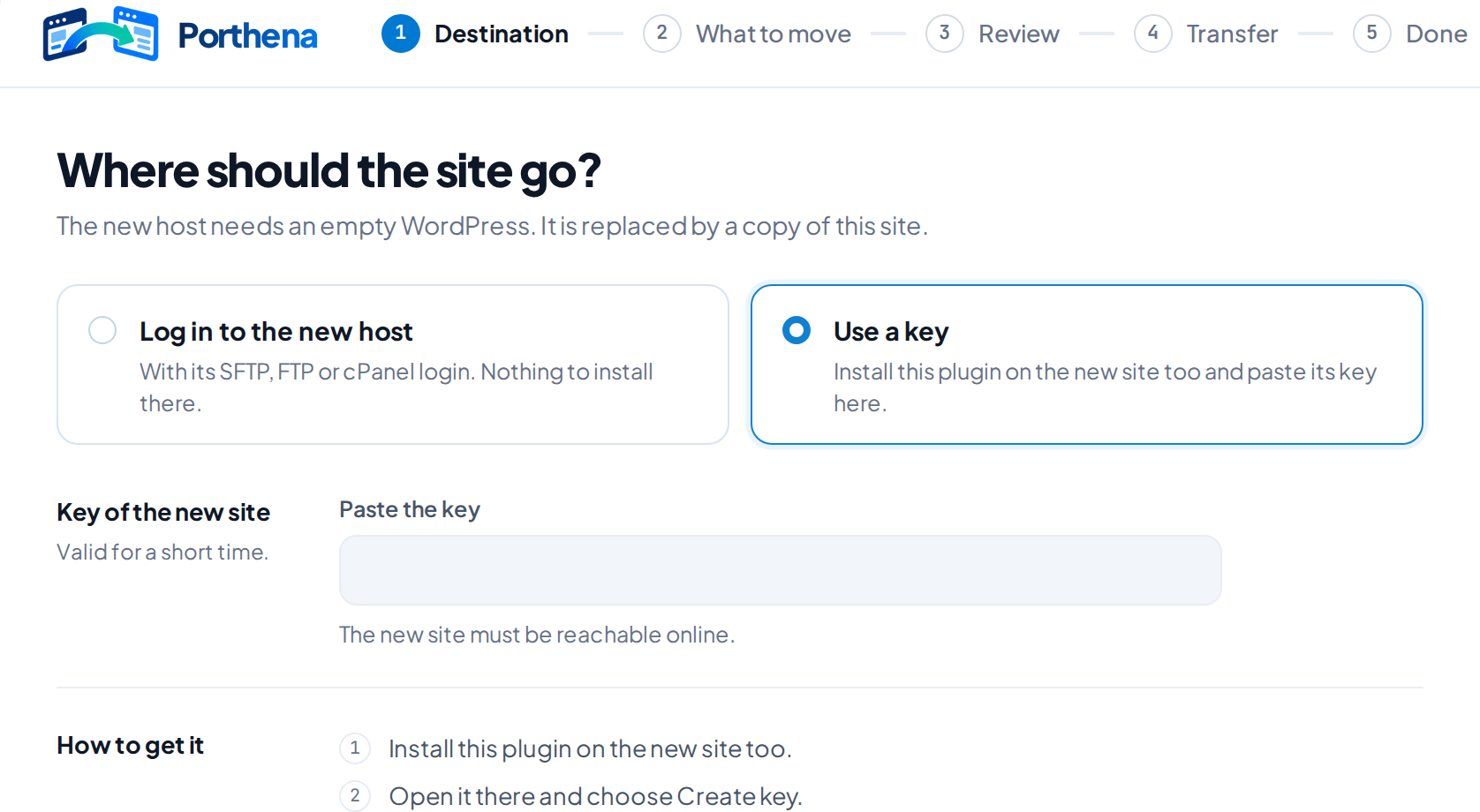Click the 'Key of the new site' label
Image resolution: width=1480 pixels, height=812 pixels.
pos(163,512)
